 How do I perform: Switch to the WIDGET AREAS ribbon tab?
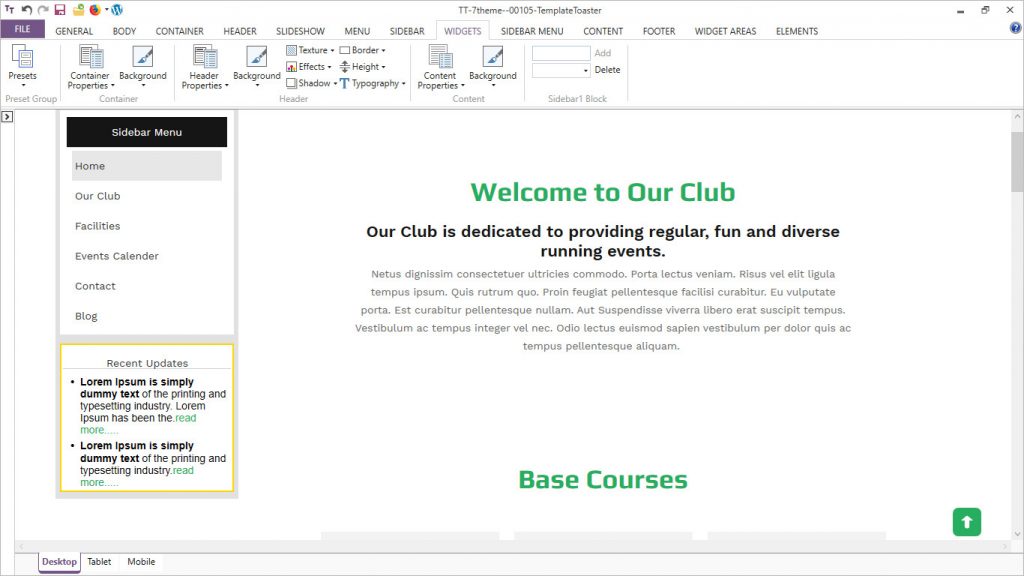pyautogui.click(x=726, y=31)
